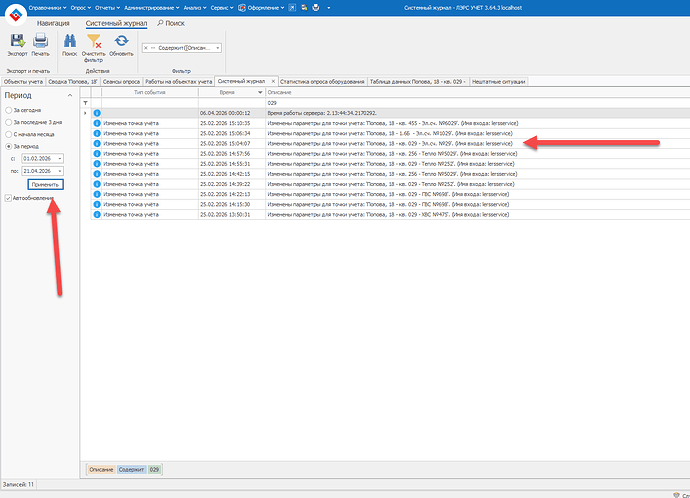Click info icon of 15:10:35 event row
The height and width of the screenshot is (498, 690).
[x=97, y=123]
